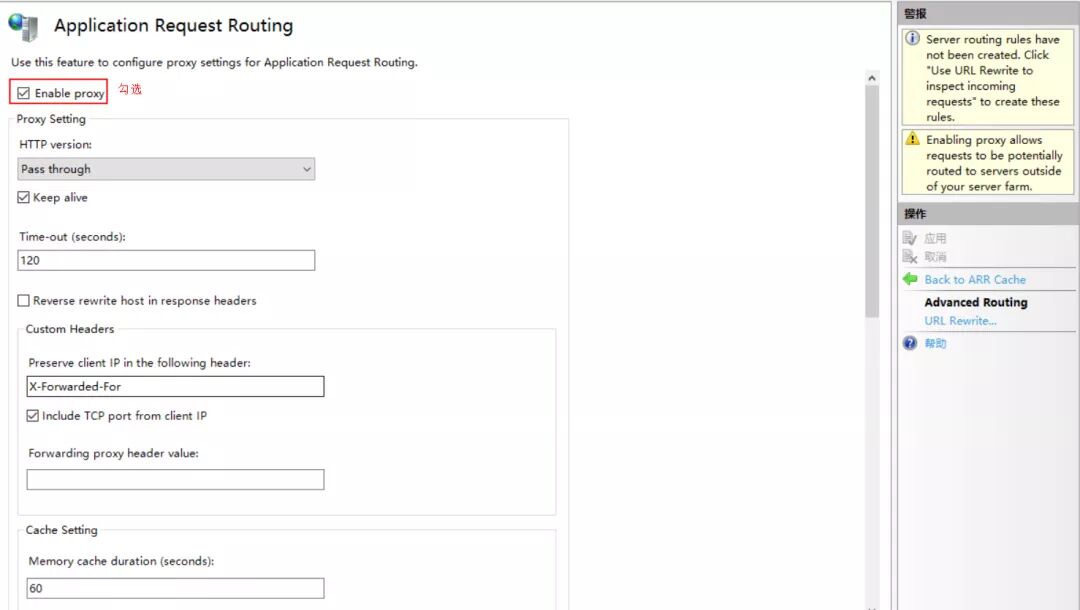The height and width of the screenshot is (610, 1080).
Task: Click the Advanced Routing heading
Action: click(x=975, y=302)
